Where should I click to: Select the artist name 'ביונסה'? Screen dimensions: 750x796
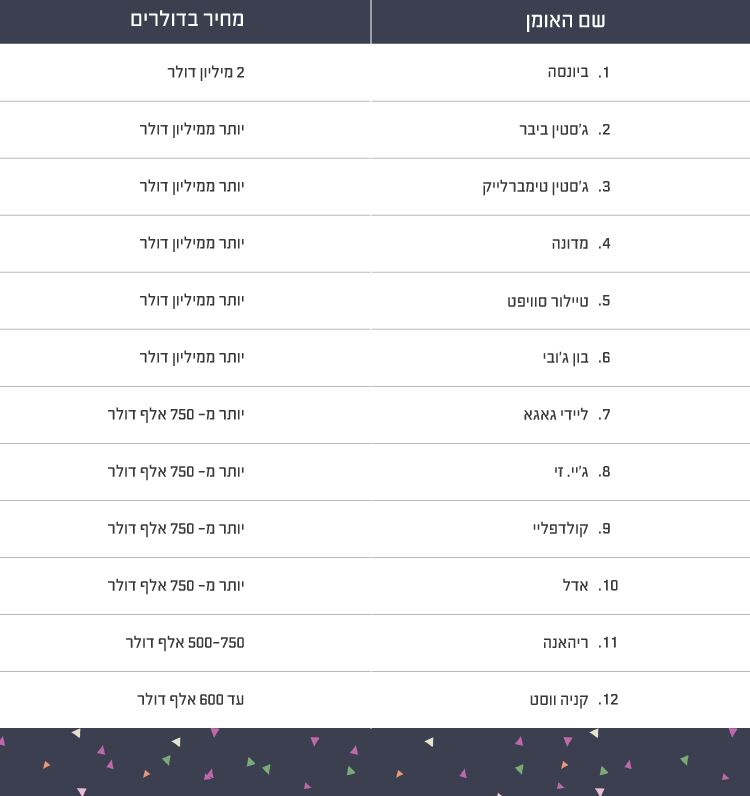pyautogui.click(x=568, y=72)
